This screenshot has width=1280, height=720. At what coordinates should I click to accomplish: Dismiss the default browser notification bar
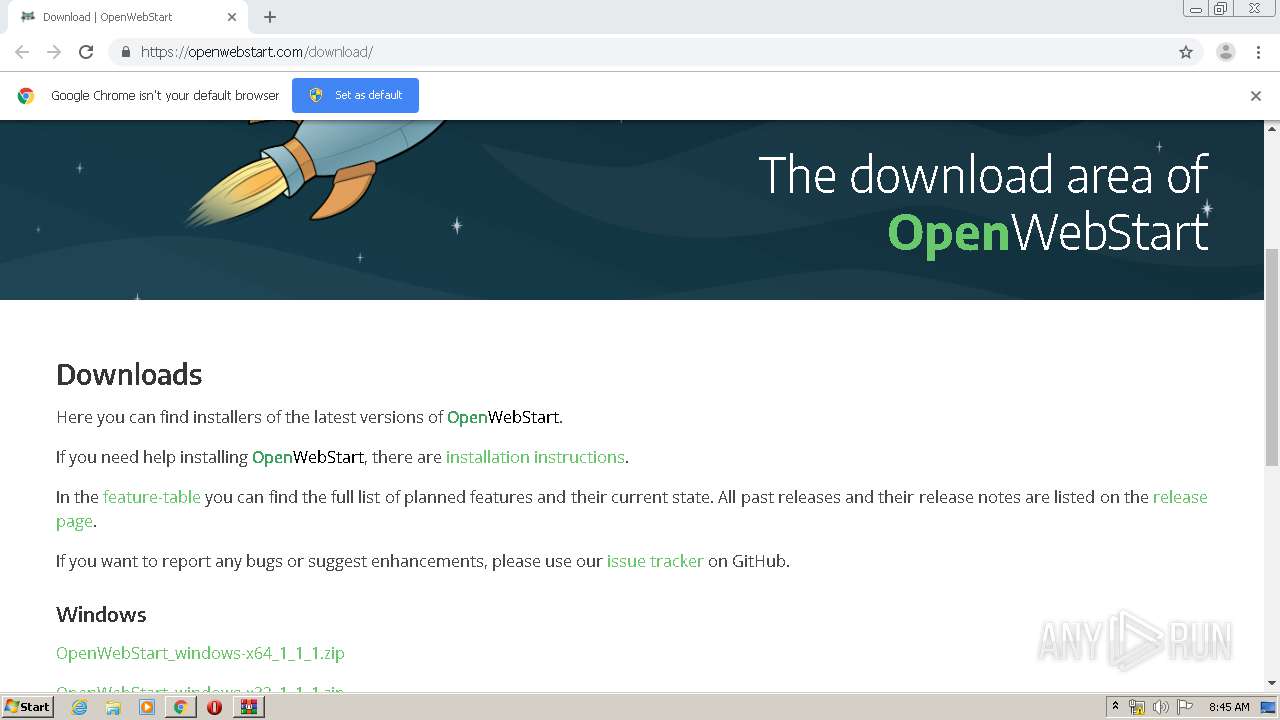coord(1256,96)
